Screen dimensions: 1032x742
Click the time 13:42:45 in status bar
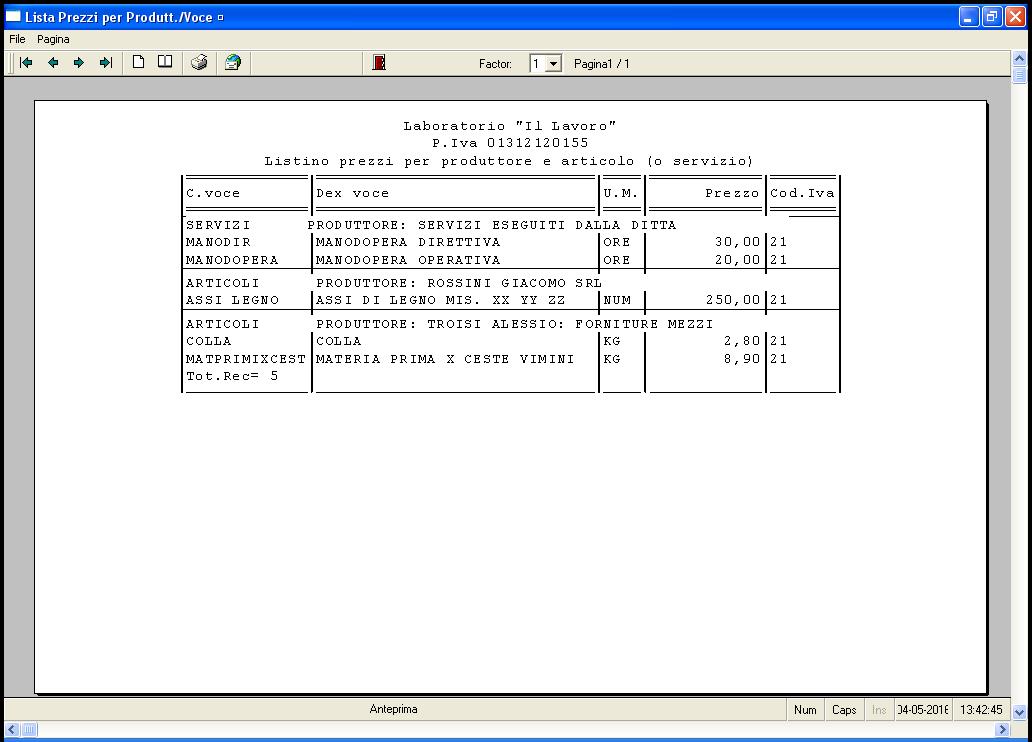click(x=981, y=710)
